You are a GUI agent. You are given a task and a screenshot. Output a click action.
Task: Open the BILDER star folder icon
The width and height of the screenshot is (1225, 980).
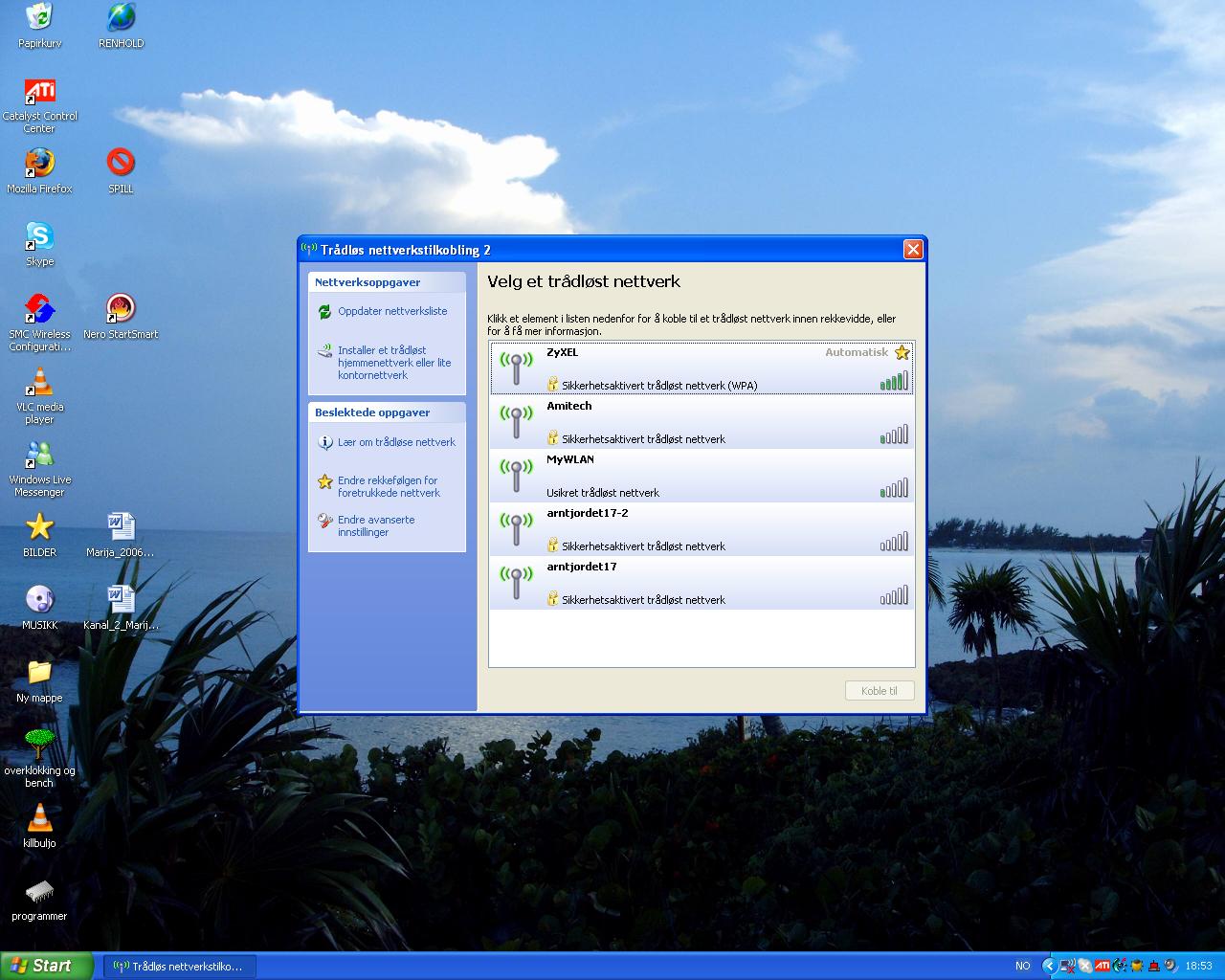click(x=39, y=535)
